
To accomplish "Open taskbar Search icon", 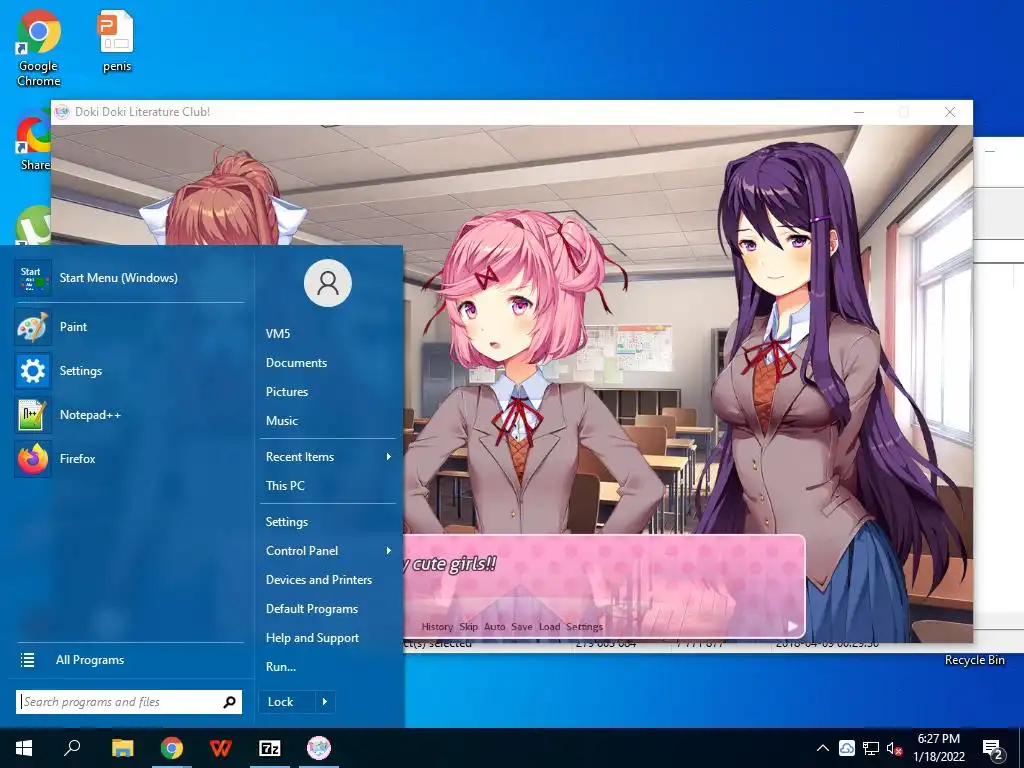I will pos(72,748).
